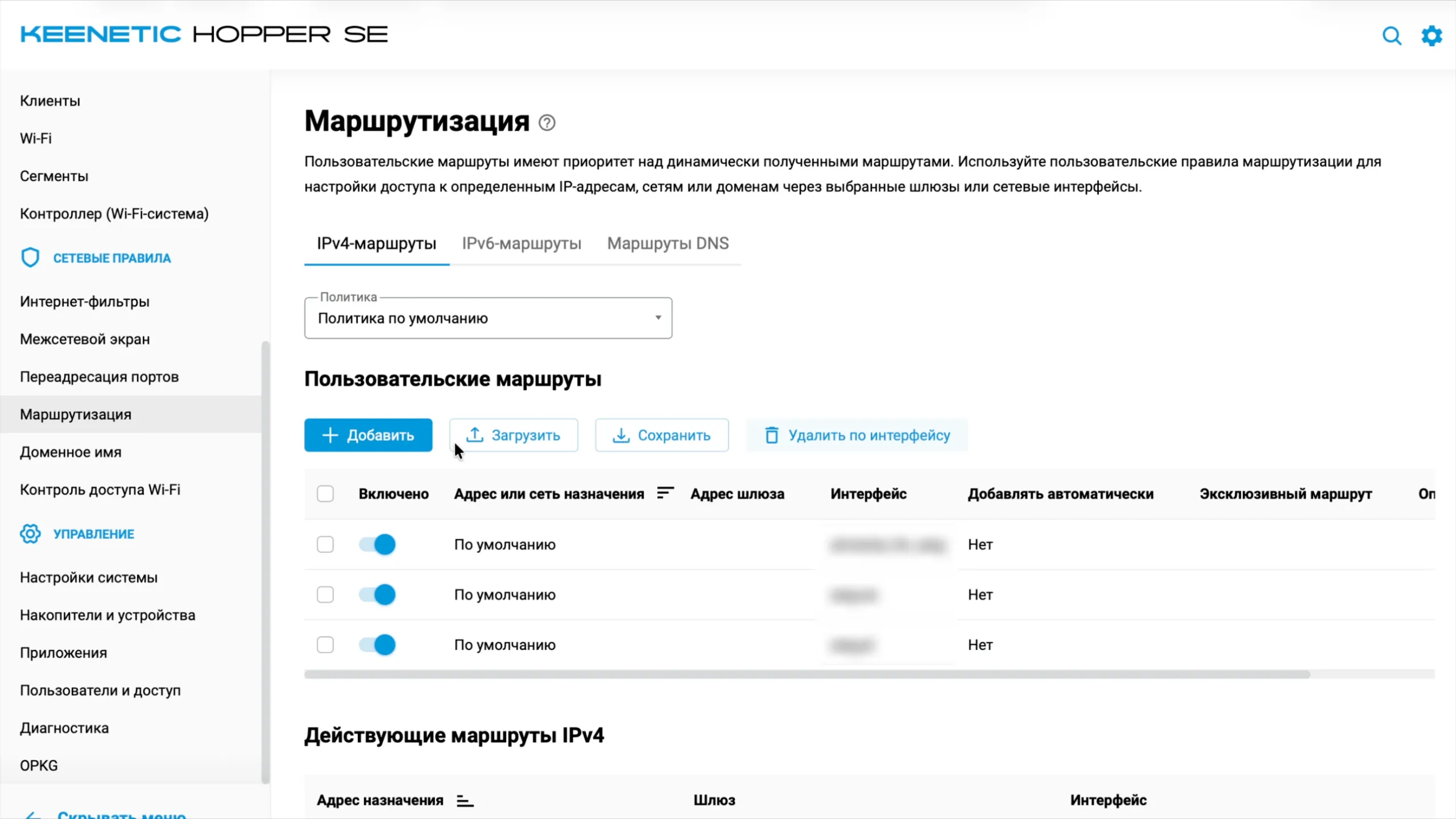Click the gear icon of Управление section

pos(30,533)
